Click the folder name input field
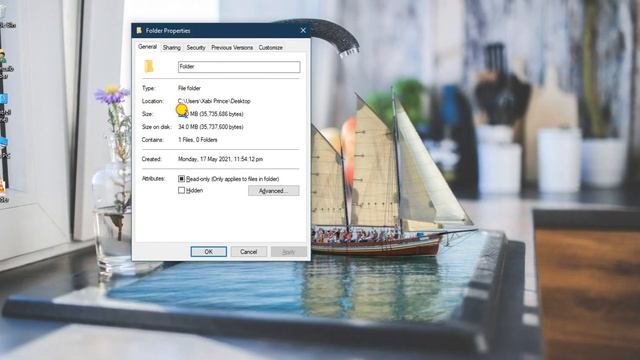Screen dimensions: 640x360 click(239, 67)
